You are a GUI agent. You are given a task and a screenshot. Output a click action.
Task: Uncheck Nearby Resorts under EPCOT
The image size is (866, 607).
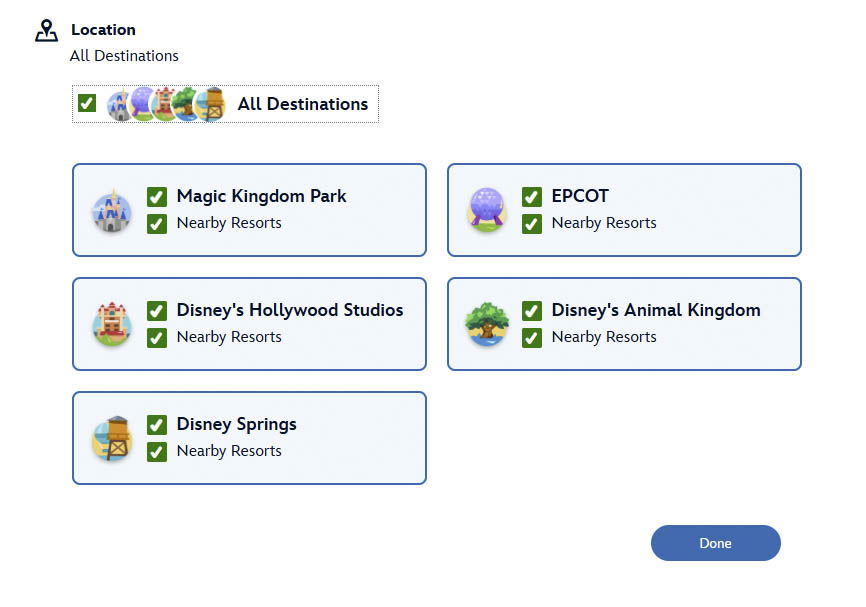(531, 223)
